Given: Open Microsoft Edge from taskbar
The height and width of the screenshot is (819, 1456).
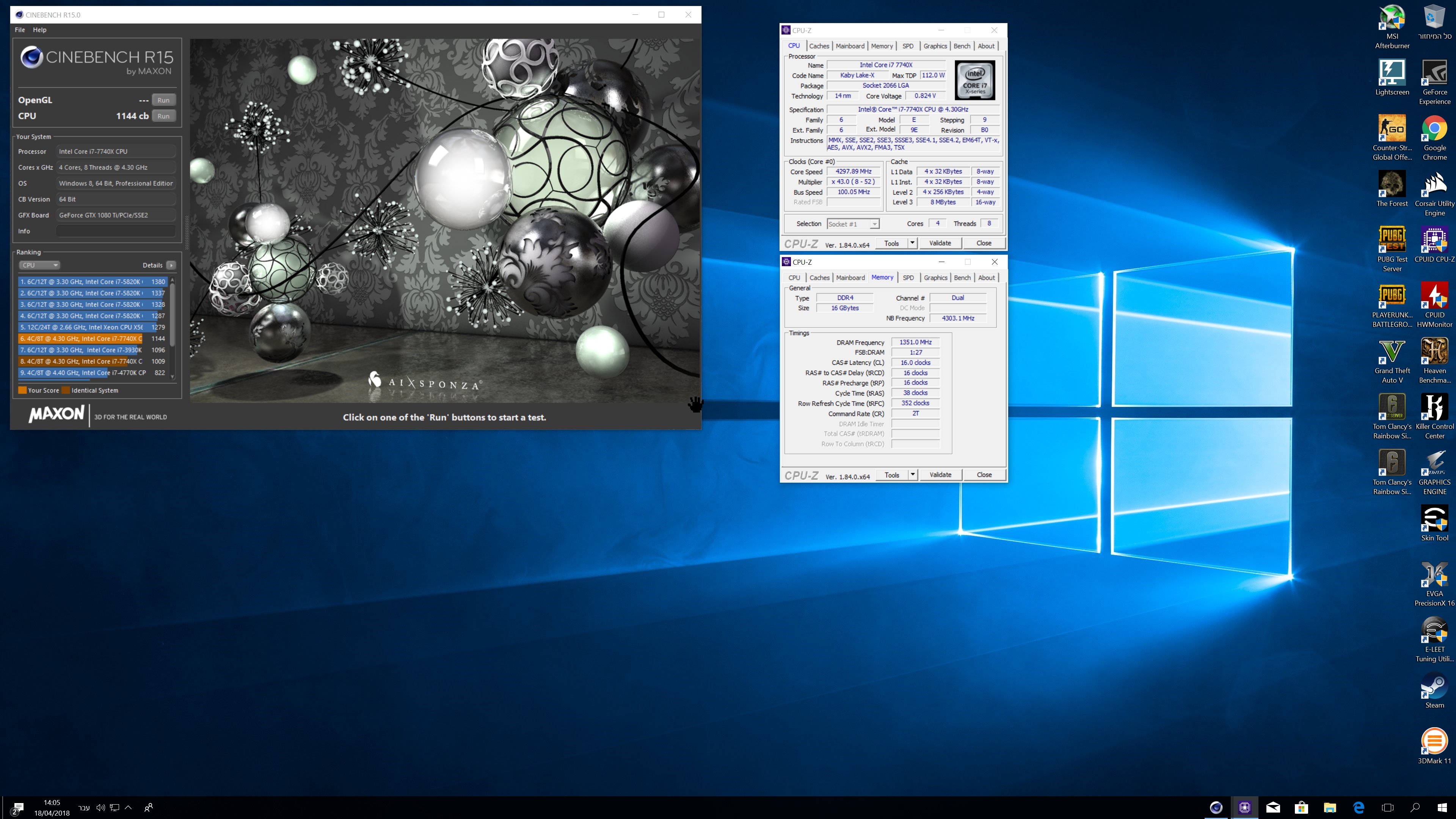Looking at the screenshot, I should coord(1358,807).
